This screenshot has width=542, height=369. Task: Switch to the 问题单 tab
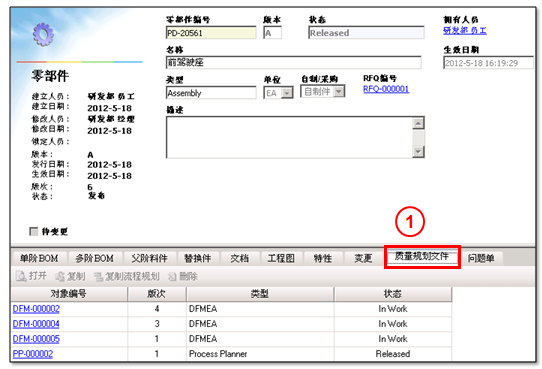click(481, 258)
